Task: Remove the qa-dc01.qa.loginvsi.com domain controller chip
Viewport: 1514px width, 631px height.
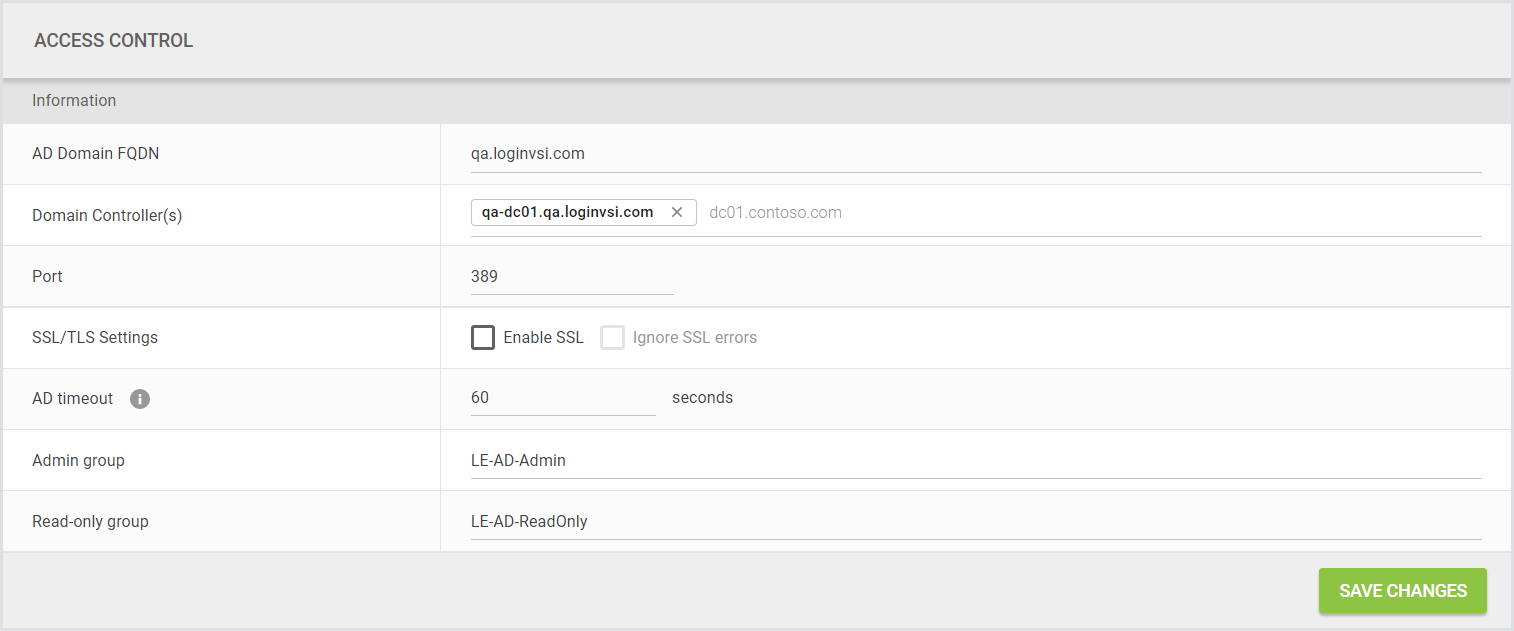Action: (677, 212)
